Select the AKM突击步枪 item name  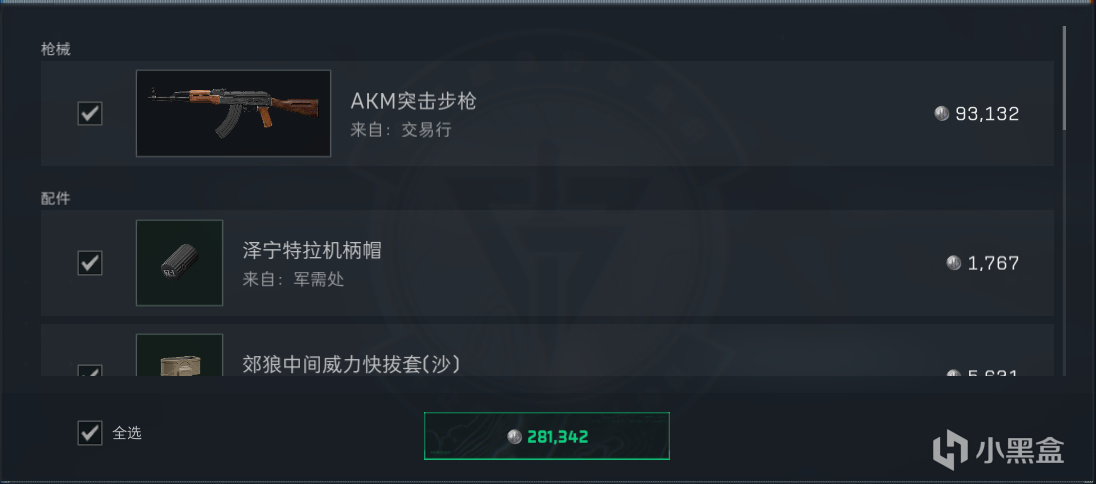click(413, 101)
